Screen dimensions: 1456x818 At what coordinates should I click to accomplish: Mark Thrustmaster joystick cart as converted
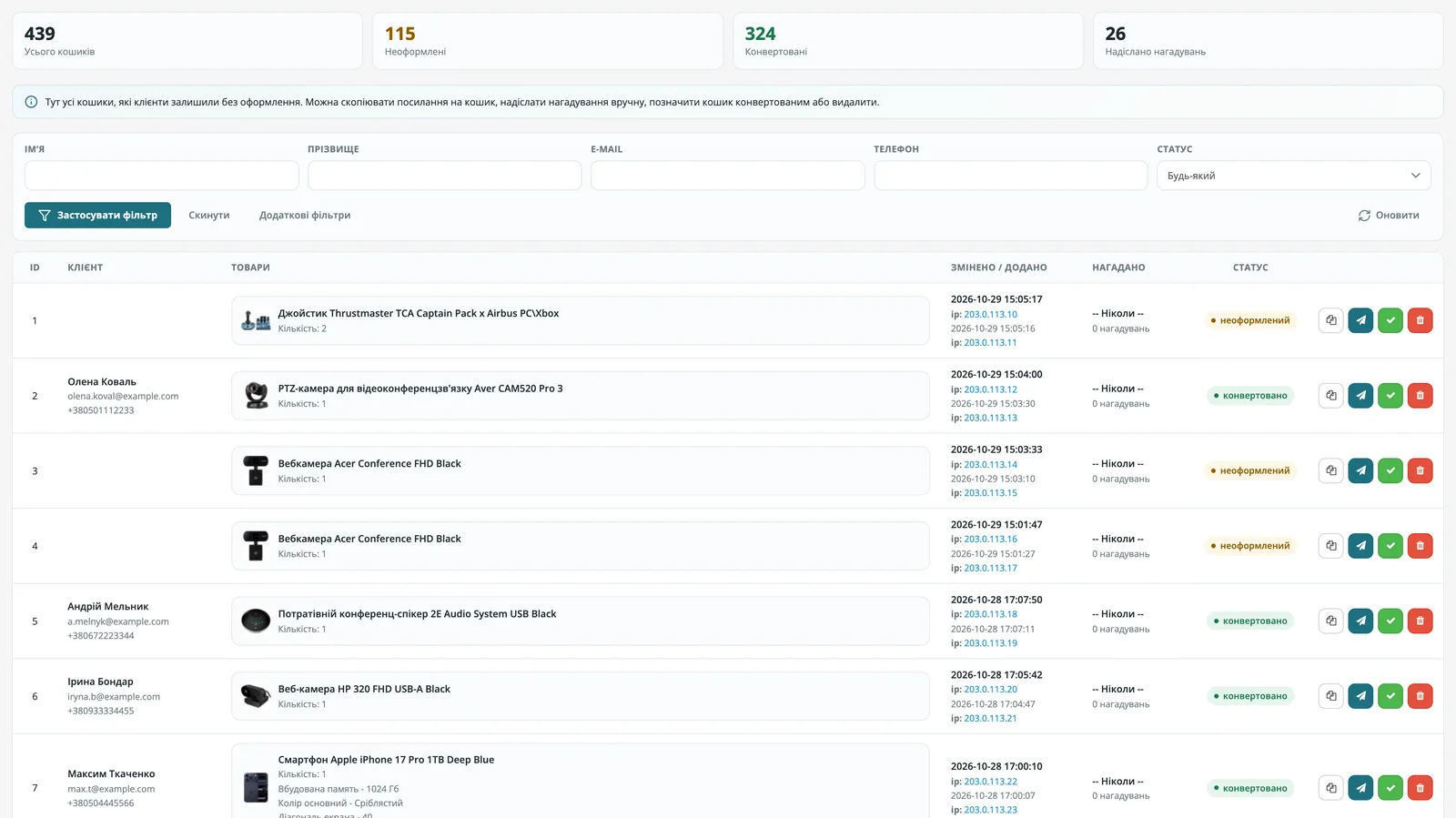pyautogui.click(x=1390, y=320)
